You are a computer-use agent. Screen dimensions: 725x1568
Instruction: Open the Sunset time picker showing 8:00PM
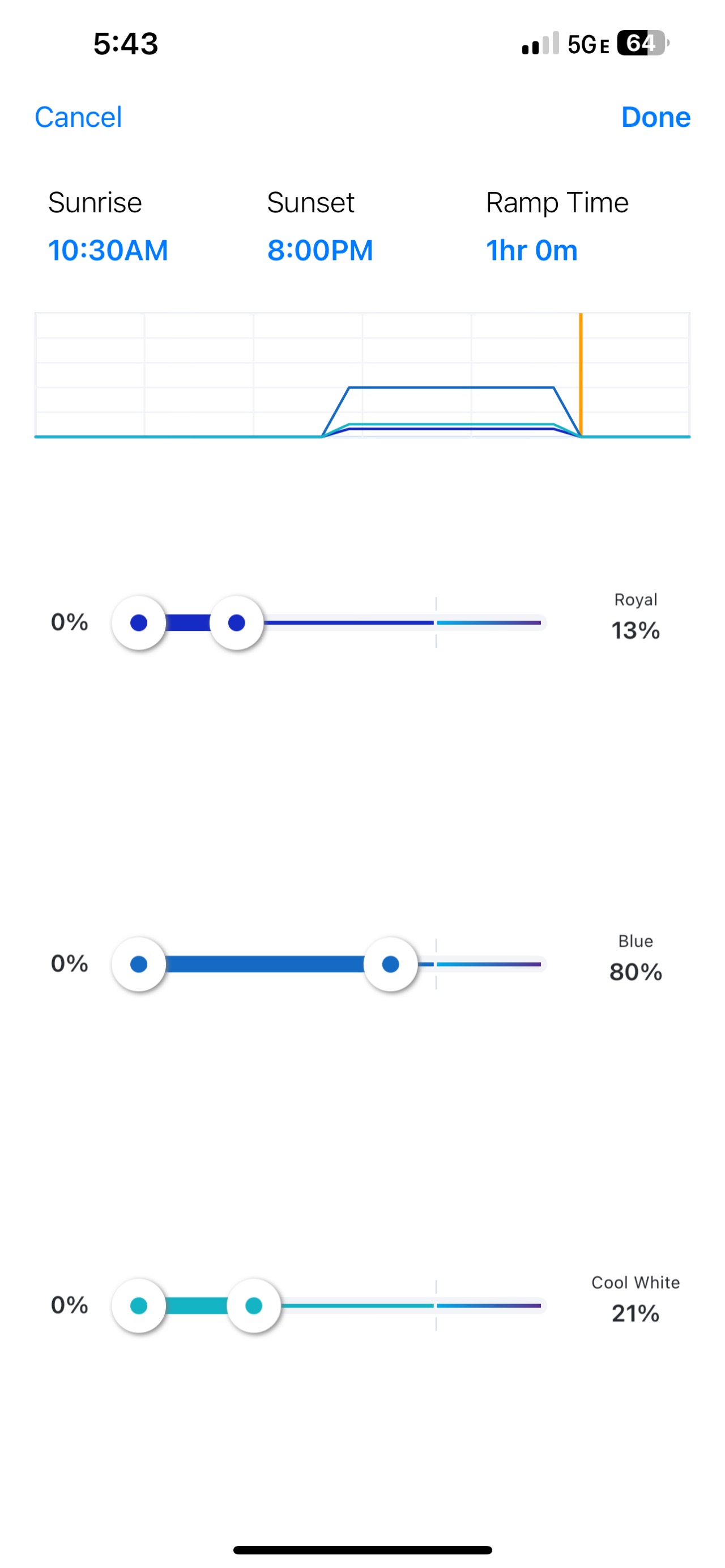pyautogui.click(x=319, y=250)
